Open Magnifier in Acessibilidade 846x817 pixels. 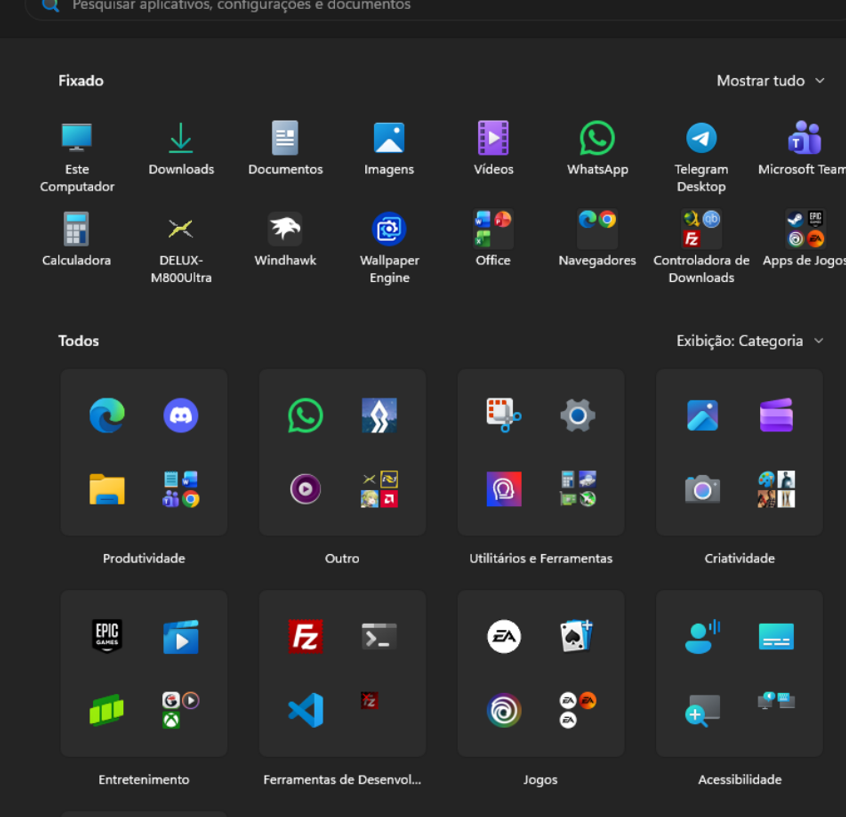point(702,710)
